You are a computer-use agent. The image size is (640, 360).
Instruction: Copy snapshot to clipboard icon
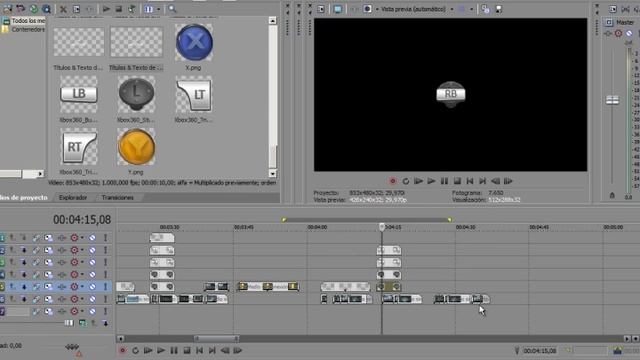tap(485, 9)
